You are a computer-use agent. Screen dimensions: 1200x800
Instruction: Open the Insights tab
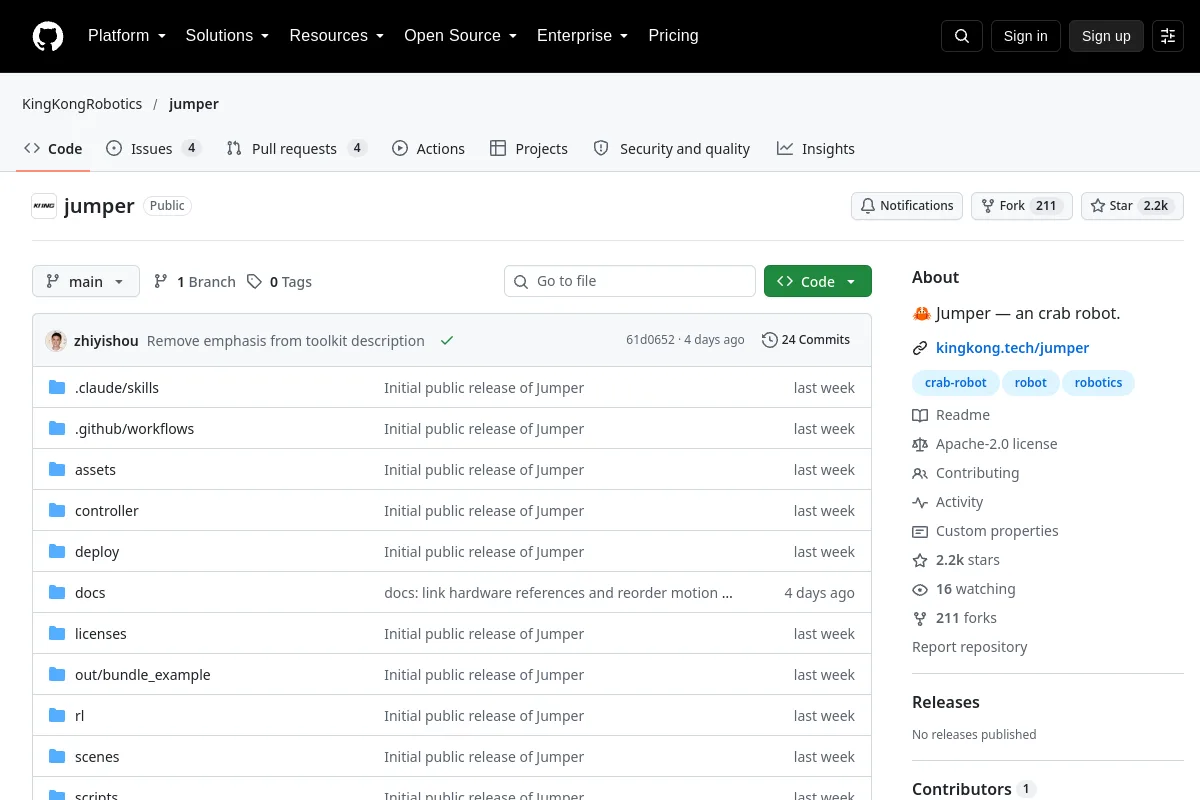pos(816,148)
